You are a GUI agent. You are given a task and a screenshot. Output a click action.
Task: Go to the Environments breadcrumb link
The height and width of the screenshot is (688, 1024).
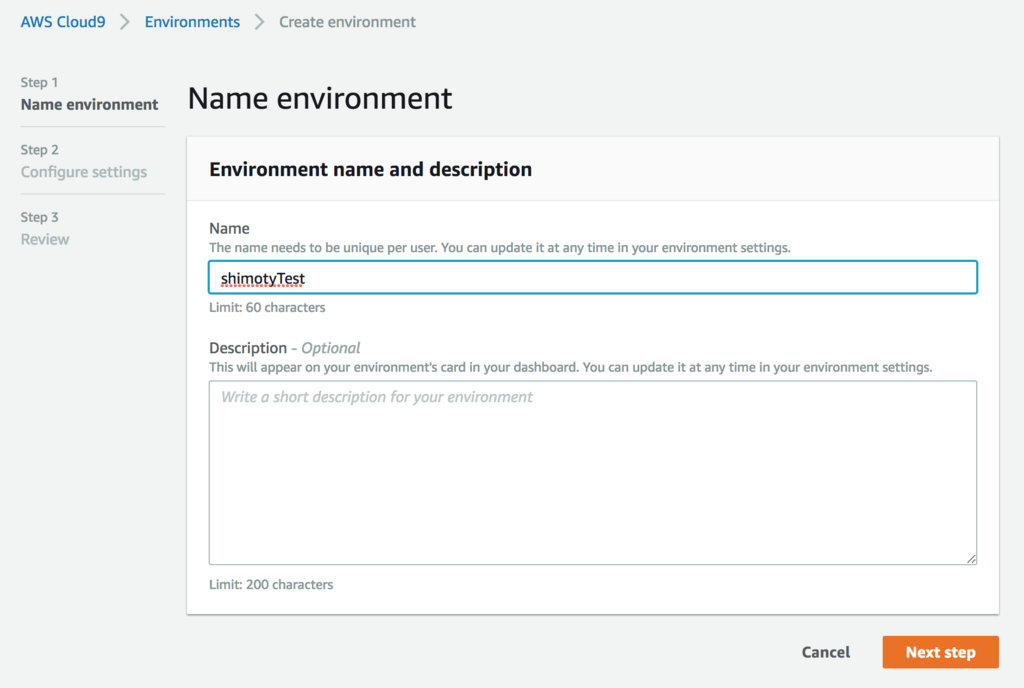pyautogui.click(x=192, y=21)
